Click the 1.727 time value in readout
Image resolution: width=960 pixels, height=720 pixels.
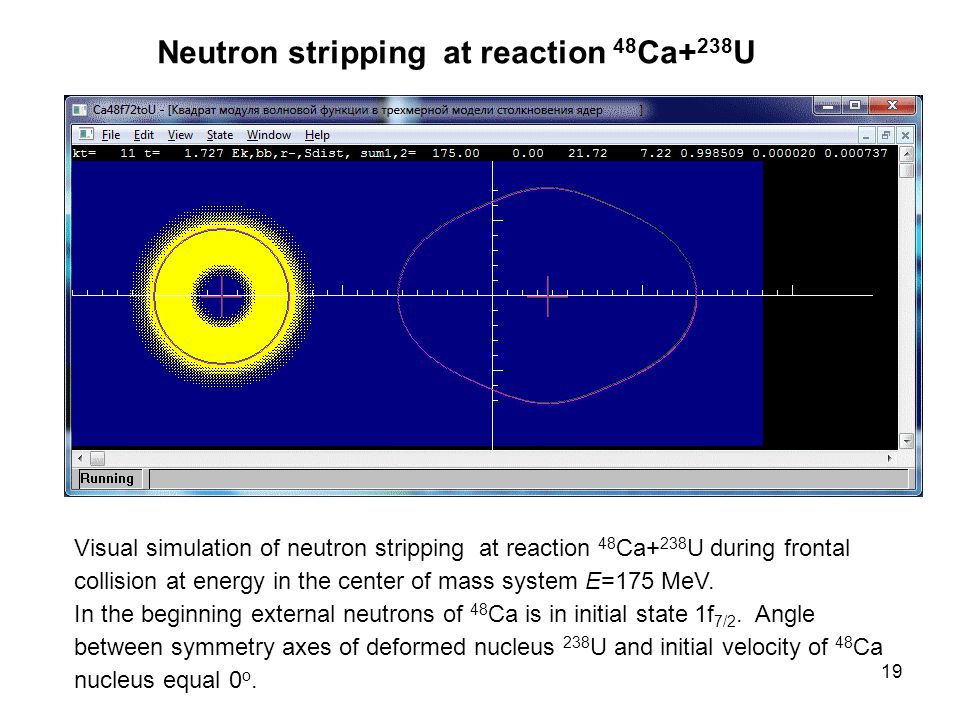coord(203,153)
